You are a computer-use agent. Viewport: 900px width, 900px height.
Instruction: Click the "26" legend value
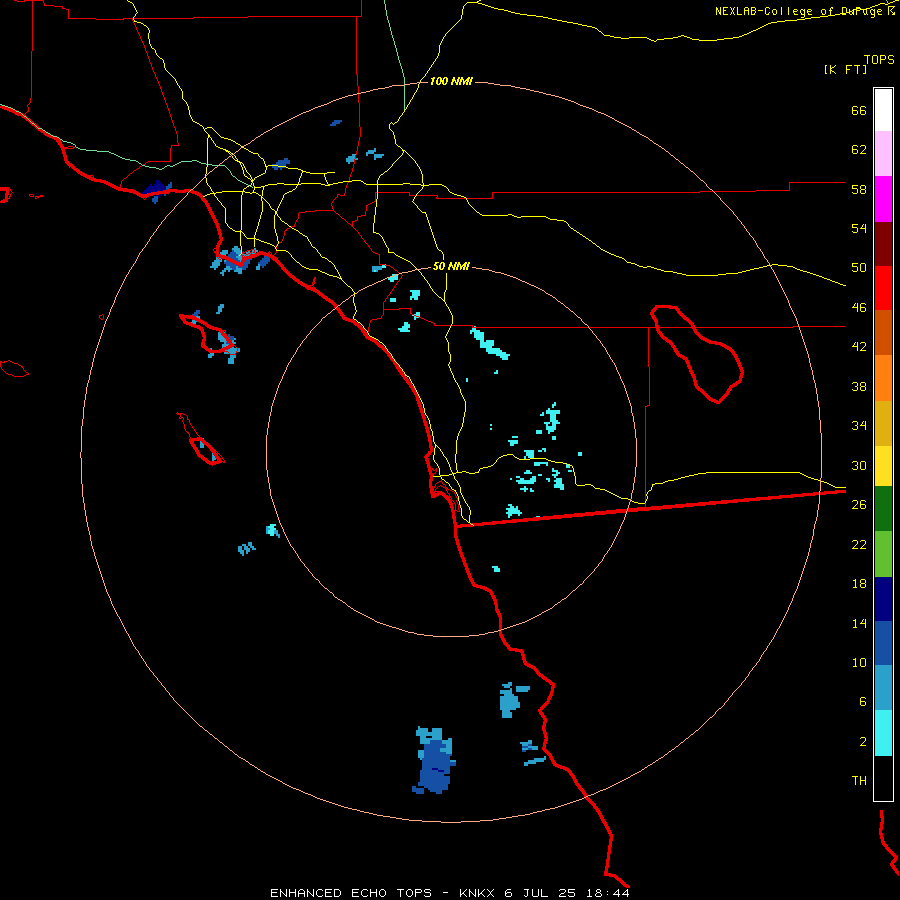pyautogui.click(x=859, y=504)
